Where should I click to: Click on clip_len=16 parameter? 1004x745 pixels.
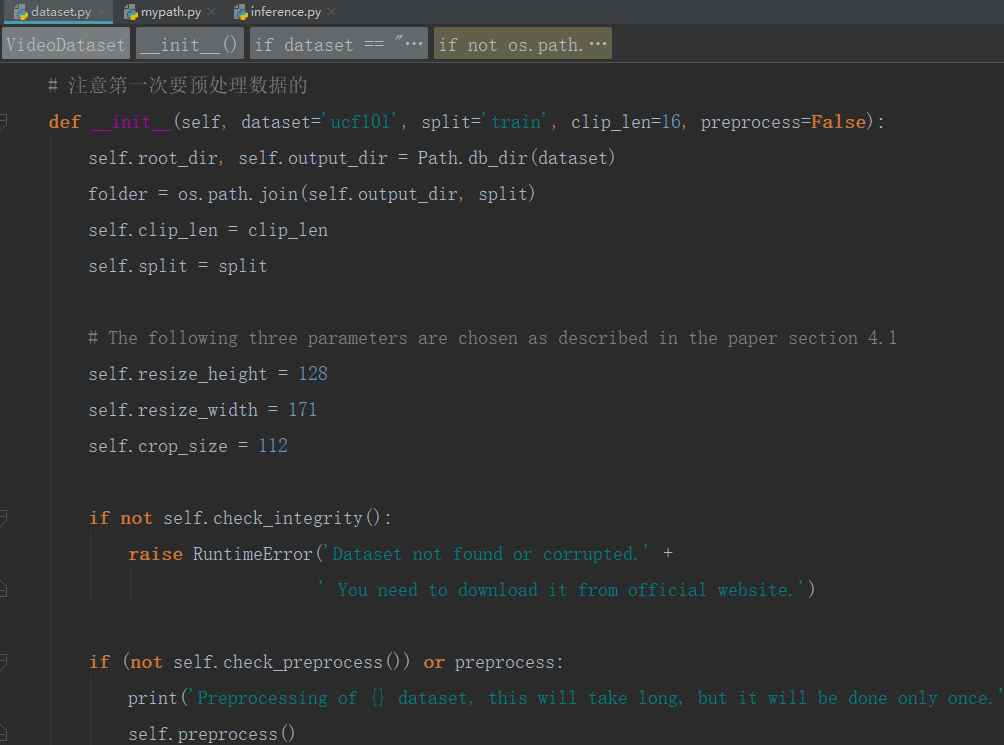[x=626, y=122]
